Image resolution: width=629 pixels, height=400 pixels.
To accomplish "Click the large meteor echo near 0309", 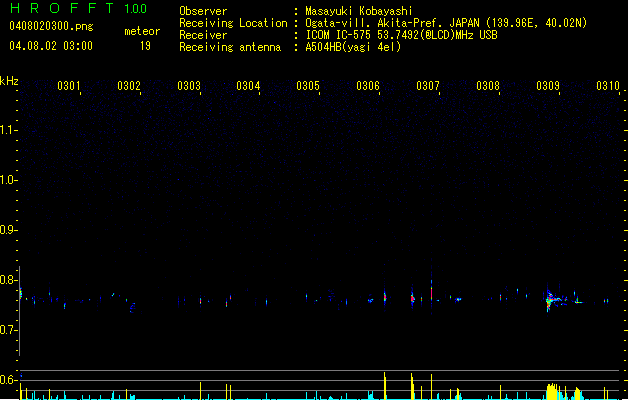I will pyautogui.click(x=556, y=299).
